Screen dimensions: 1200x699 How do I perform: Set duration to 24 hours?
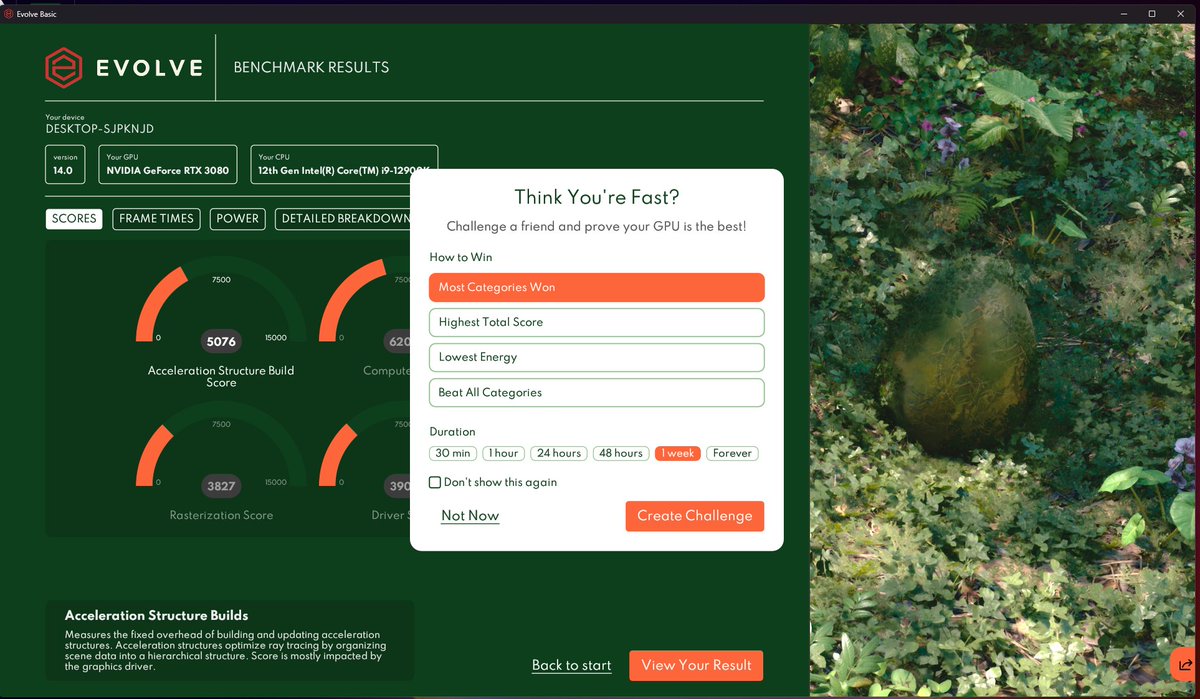(x=558, y=453)
